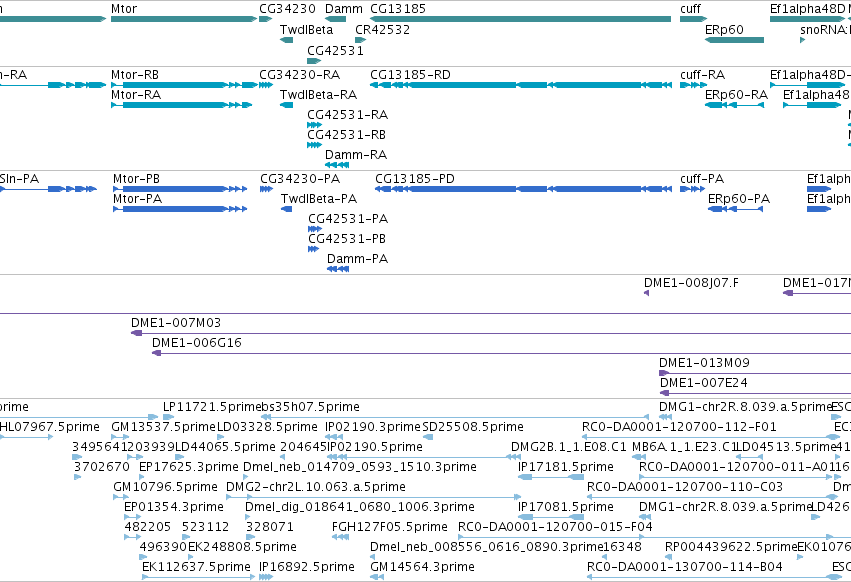Select the CG42531-PA protein label
This screenshot has width=851, height=582.
click(x=348, y=219)
